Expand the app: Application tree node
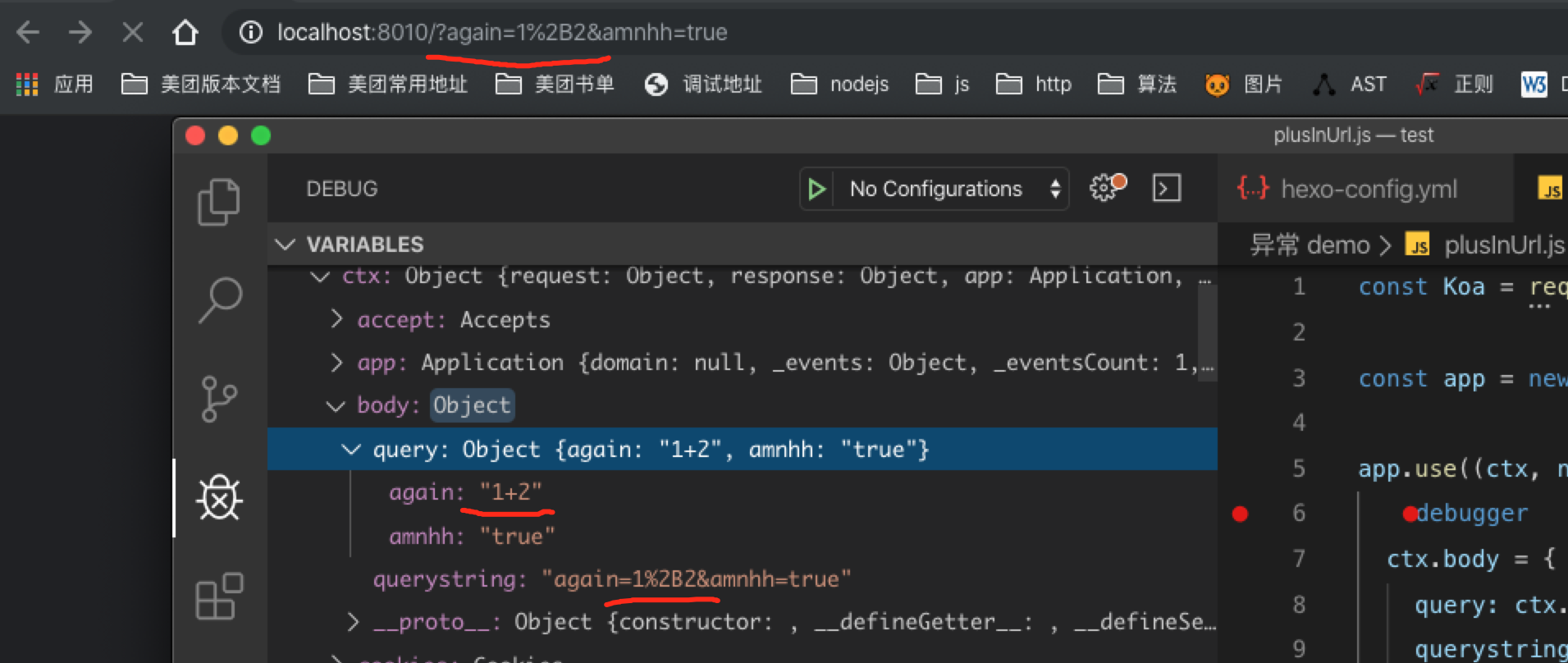The height and width of the screenshot is (663, 1568). [x=336, y=363]
